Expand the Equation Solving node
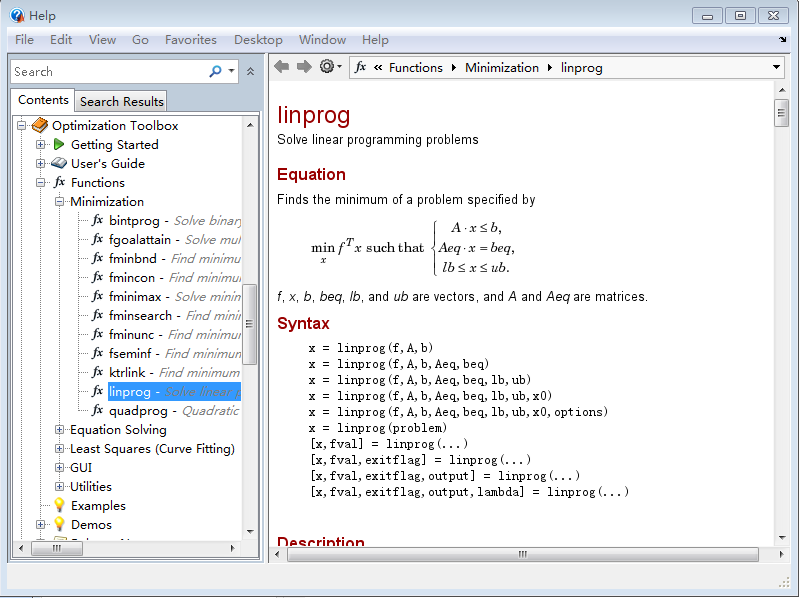The image size is (799, 598). 60,429
